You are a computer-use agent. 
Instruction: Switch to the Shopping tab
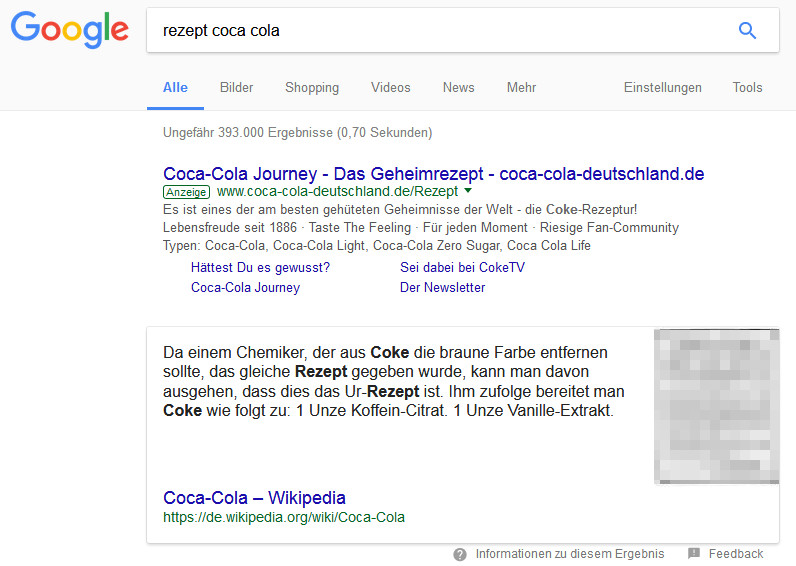pos(312,88)
